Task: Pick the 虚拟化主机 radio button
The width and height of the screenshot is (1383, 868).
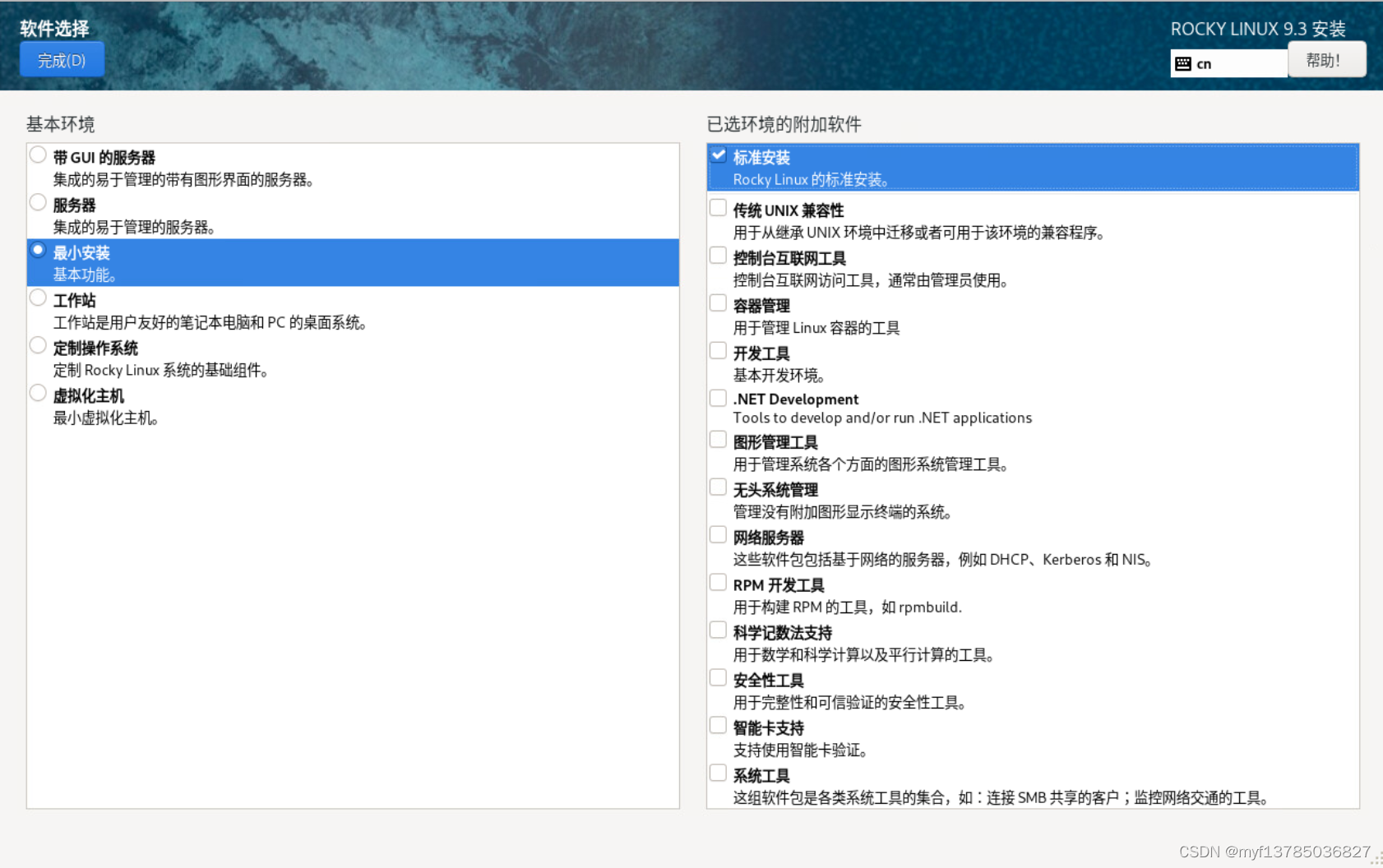Action: point(38,393)
